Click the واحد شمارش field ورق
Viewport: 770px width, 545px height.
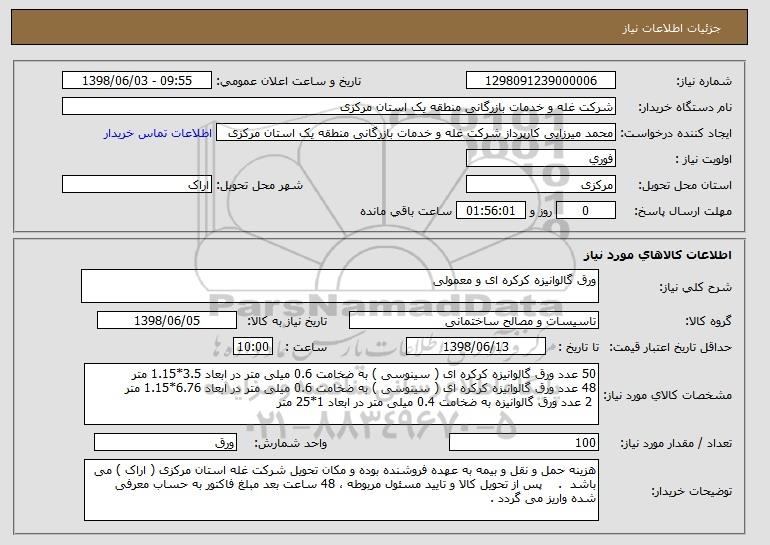click(165, 442)
